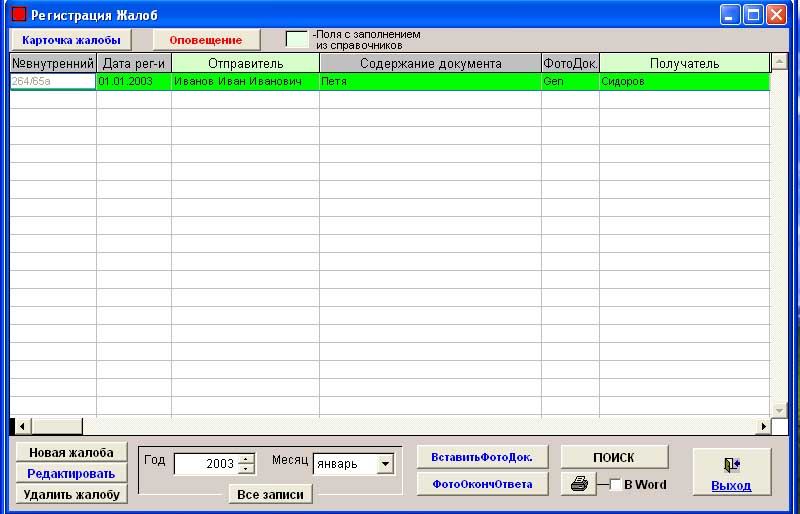Click the Получатель column header
The width and height of the screenshot is (800, 514).
(x=684, y=63)
